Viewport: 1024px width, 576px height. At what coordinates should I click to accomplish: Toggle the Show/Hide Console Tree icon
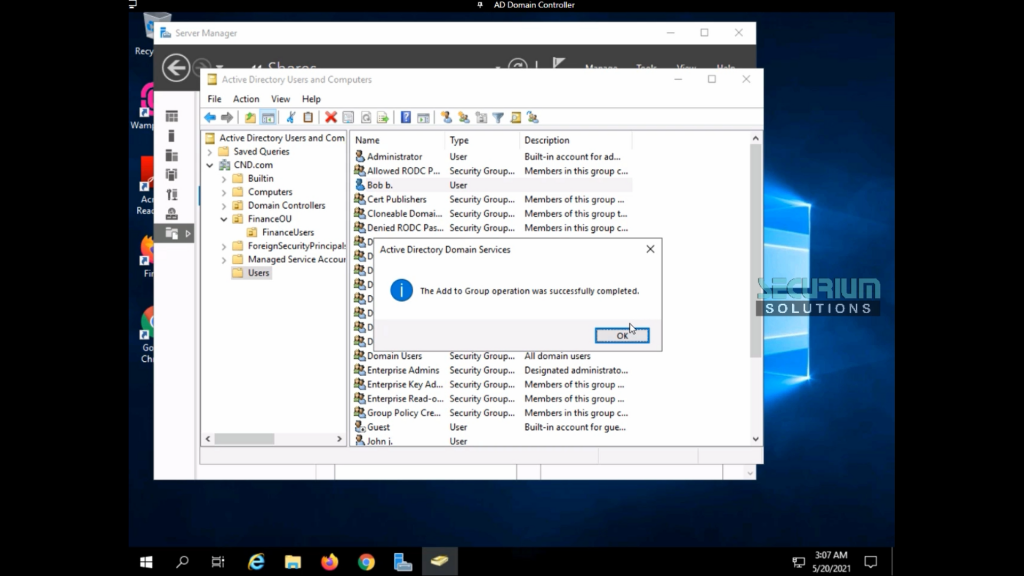pos(268,118)
